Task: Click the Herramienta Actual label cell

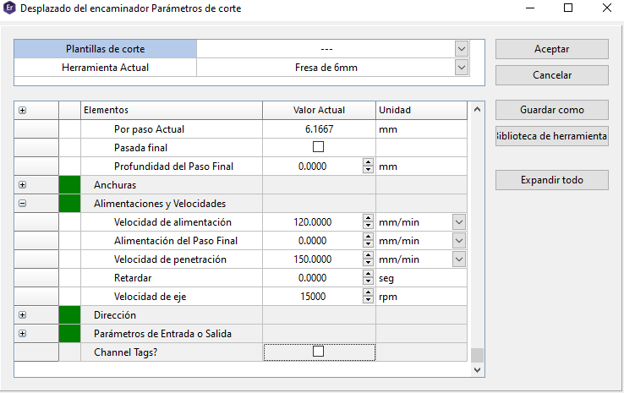Action: (105, 68)
